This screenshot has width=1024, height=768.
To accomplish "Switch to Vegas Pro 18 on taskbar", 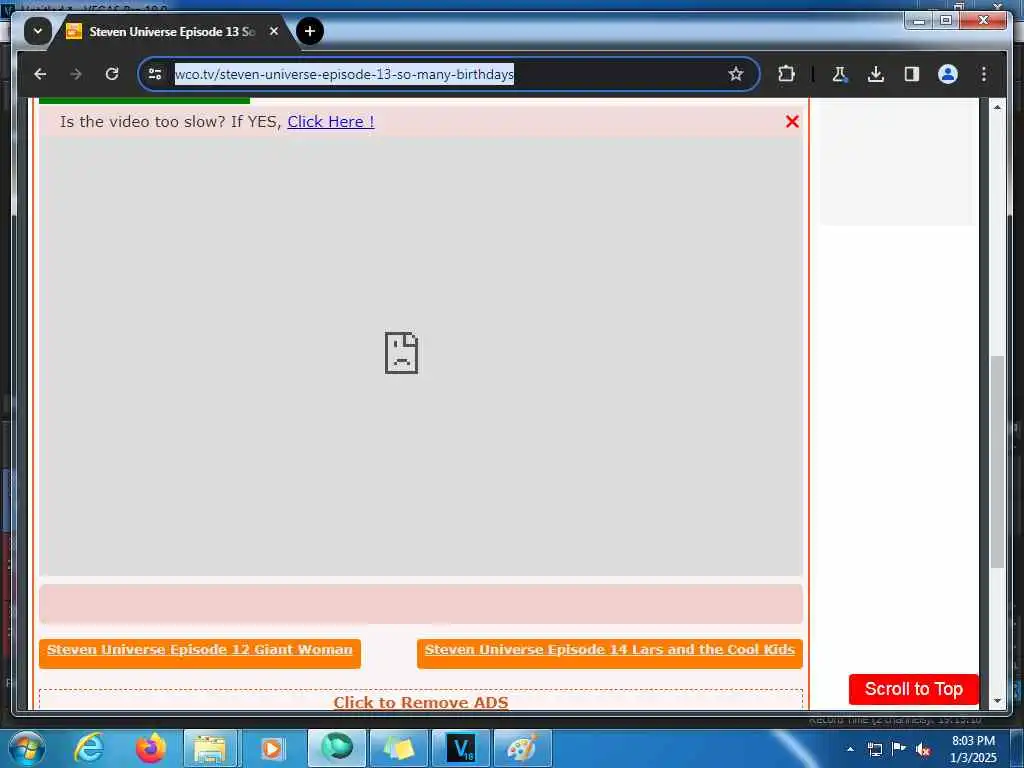I will (x=461, y=748).
